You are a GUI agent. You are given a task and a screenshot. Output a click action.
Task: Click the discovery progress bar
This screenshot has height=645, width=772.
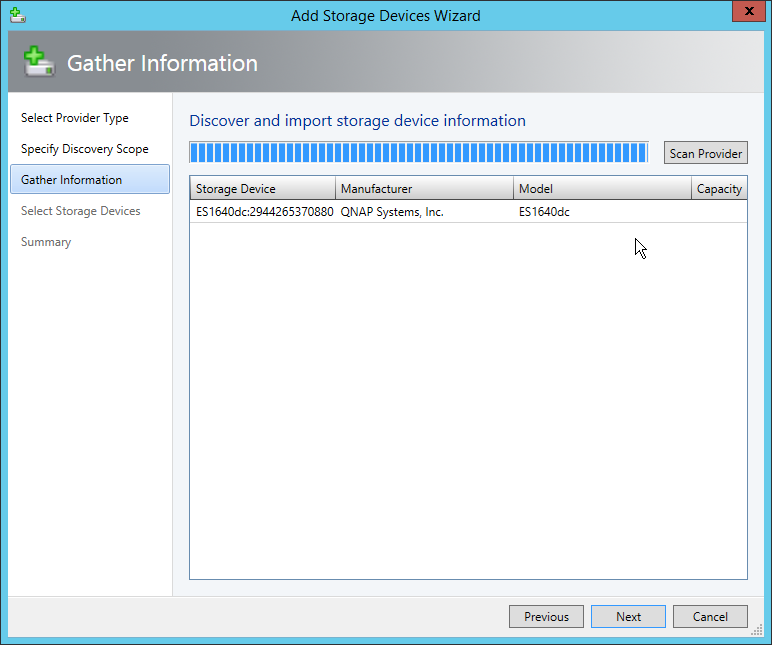(418, 152)
